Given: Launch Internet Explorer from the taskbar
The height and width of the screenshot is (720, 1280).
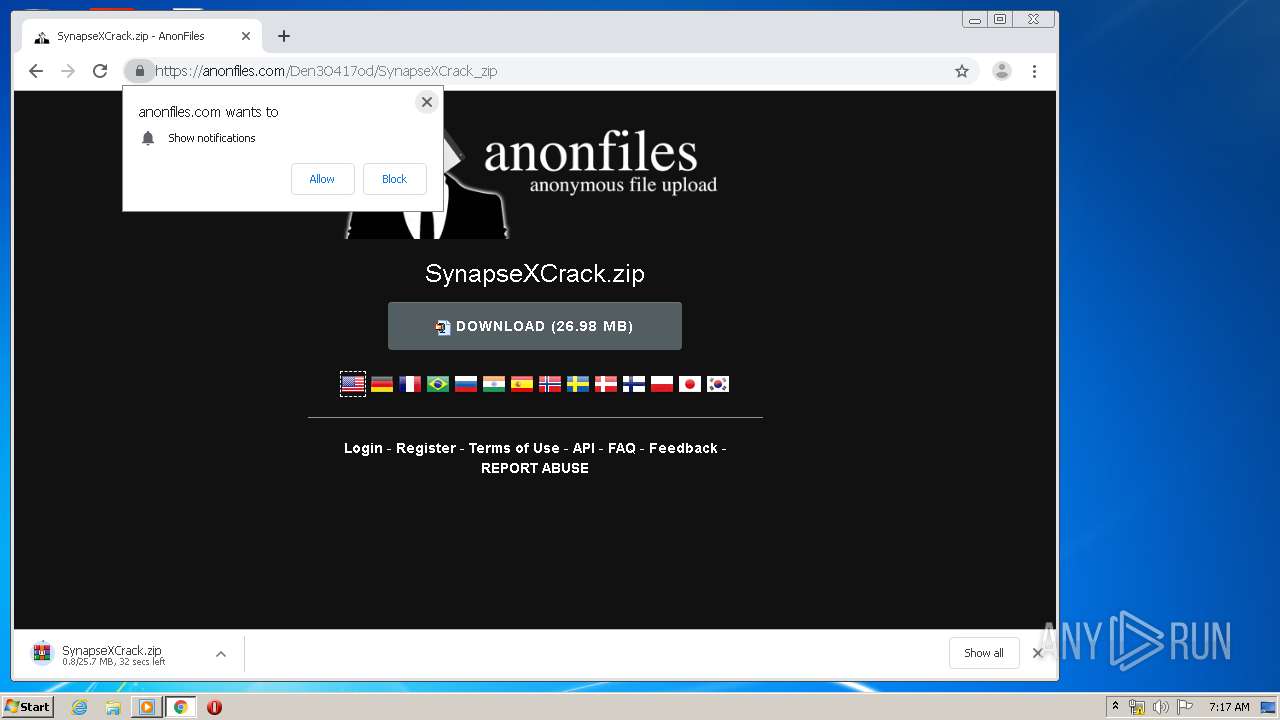Looking at the screenshot, I should click(x=79, y=707).
